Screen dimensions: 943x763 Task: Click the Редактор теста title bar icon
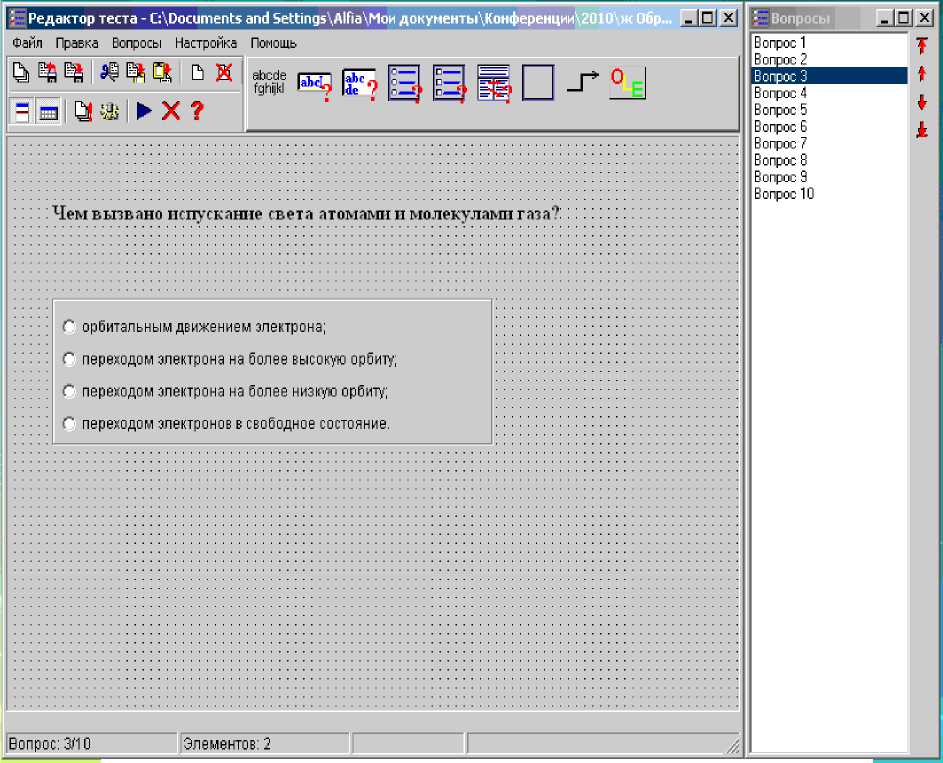pos(17,19)
